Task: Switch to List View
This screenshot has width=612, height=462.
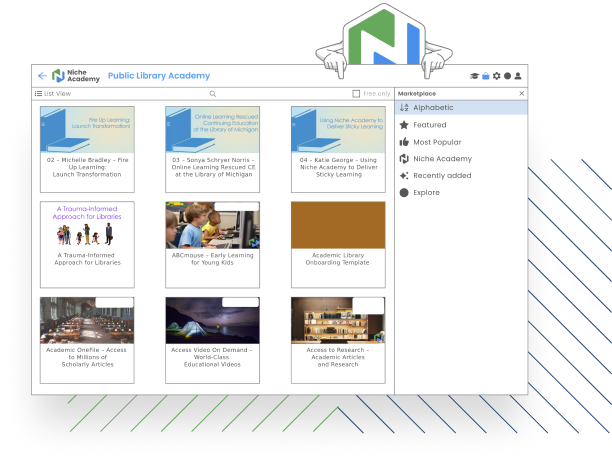Action: [53, 94]
